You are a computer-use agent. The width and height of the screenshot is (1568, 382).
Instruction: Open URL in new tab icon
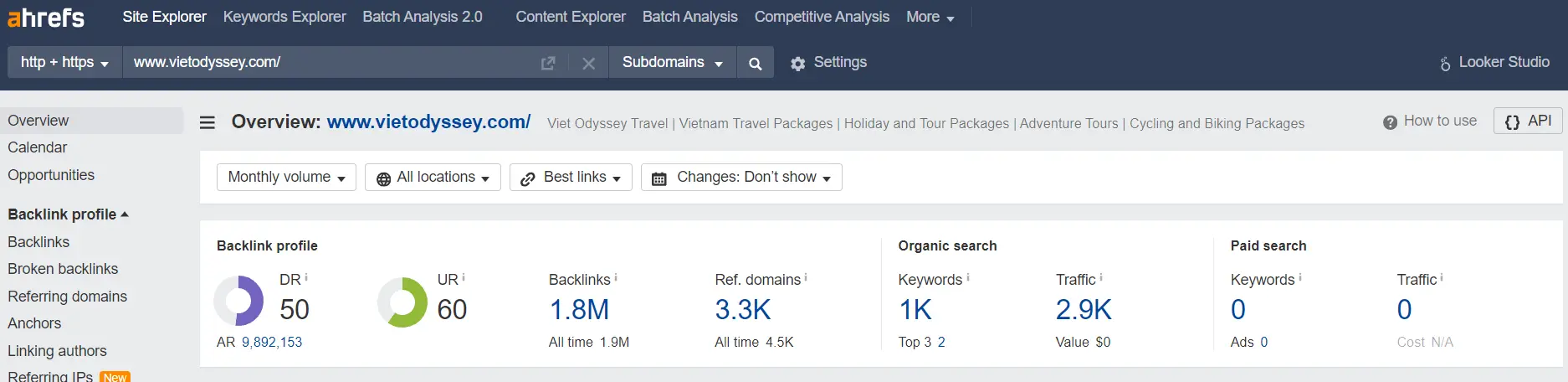coord(548,63)
